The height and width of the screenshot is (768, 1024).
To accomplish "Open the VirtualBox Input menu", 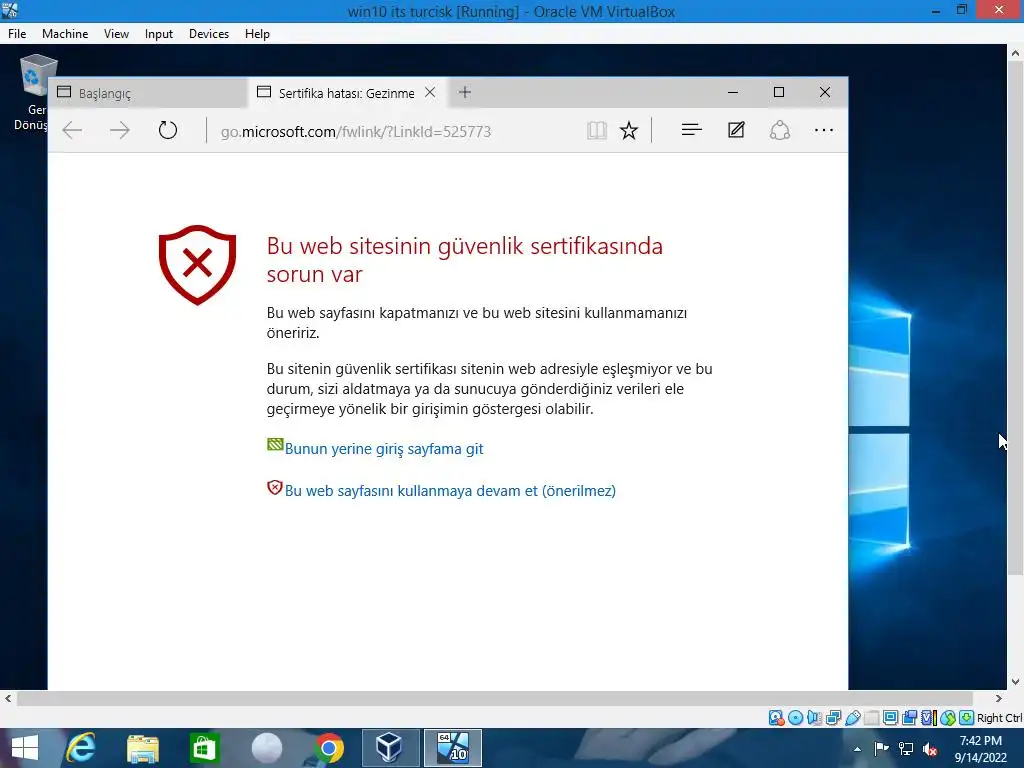I will [x=159, y=34].
